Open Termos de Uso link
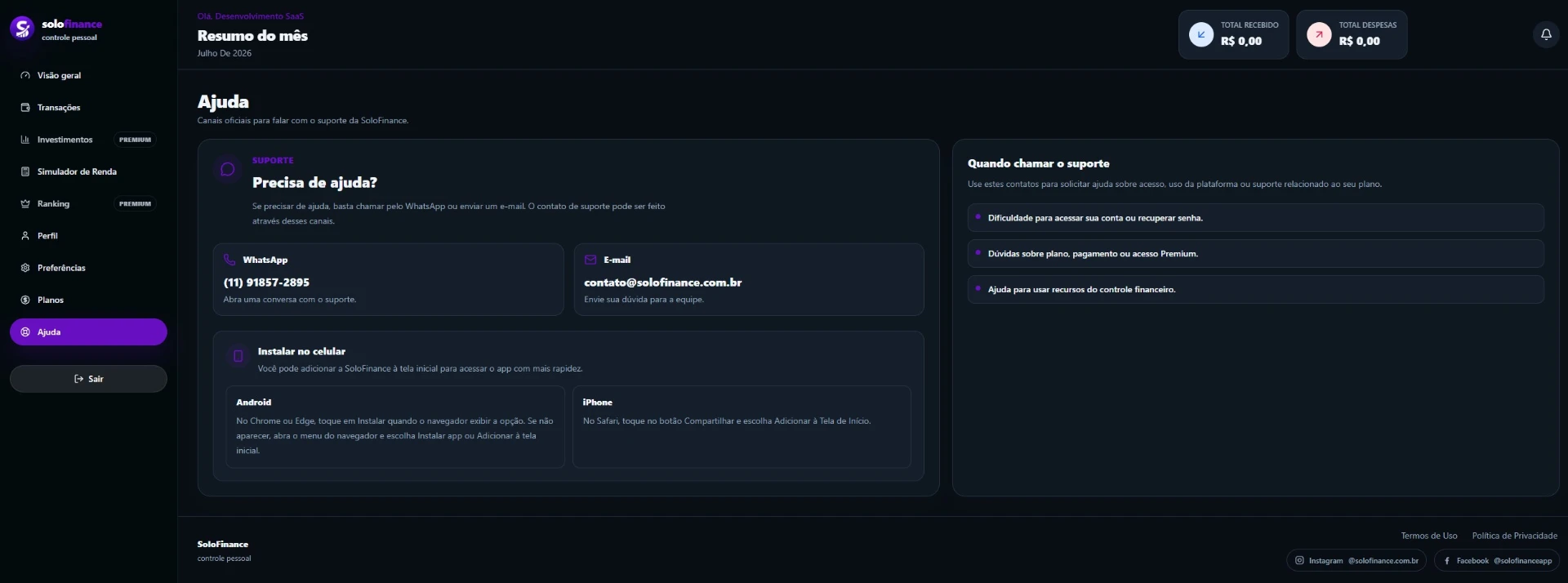The width and height of the screenshot is (1568, 583). click(x=1428, y=536)
